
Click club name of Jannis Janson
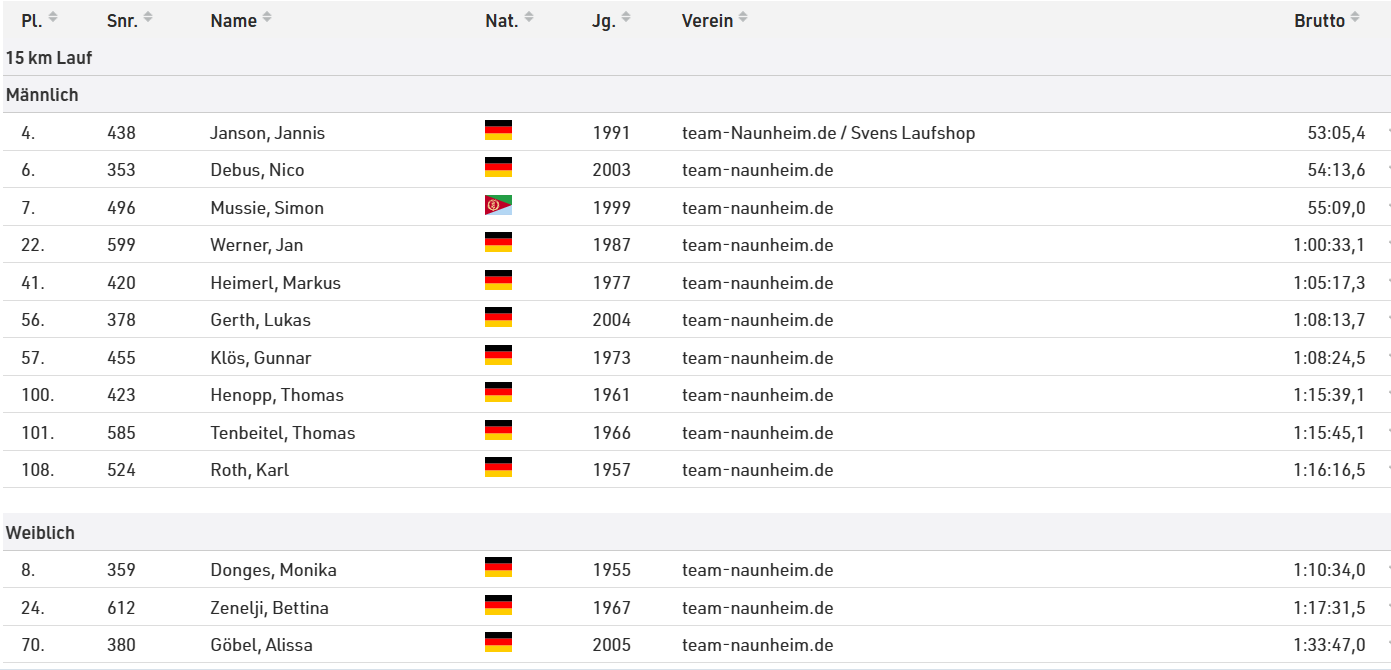tap(828, 133)
